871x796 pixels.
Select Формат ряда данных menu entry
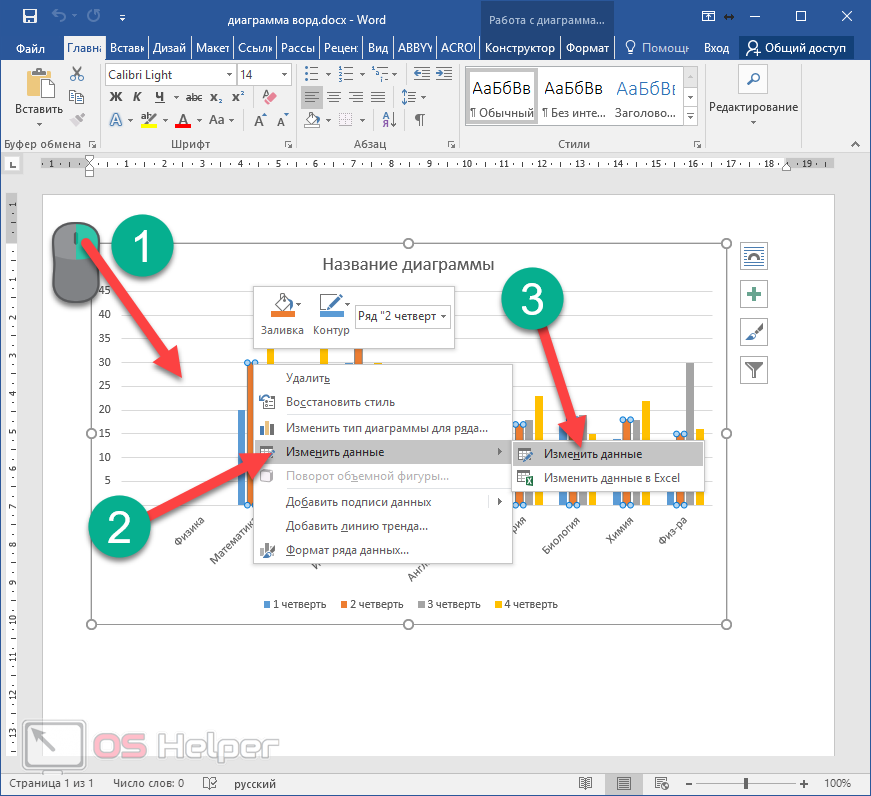(x=347, y=550)
